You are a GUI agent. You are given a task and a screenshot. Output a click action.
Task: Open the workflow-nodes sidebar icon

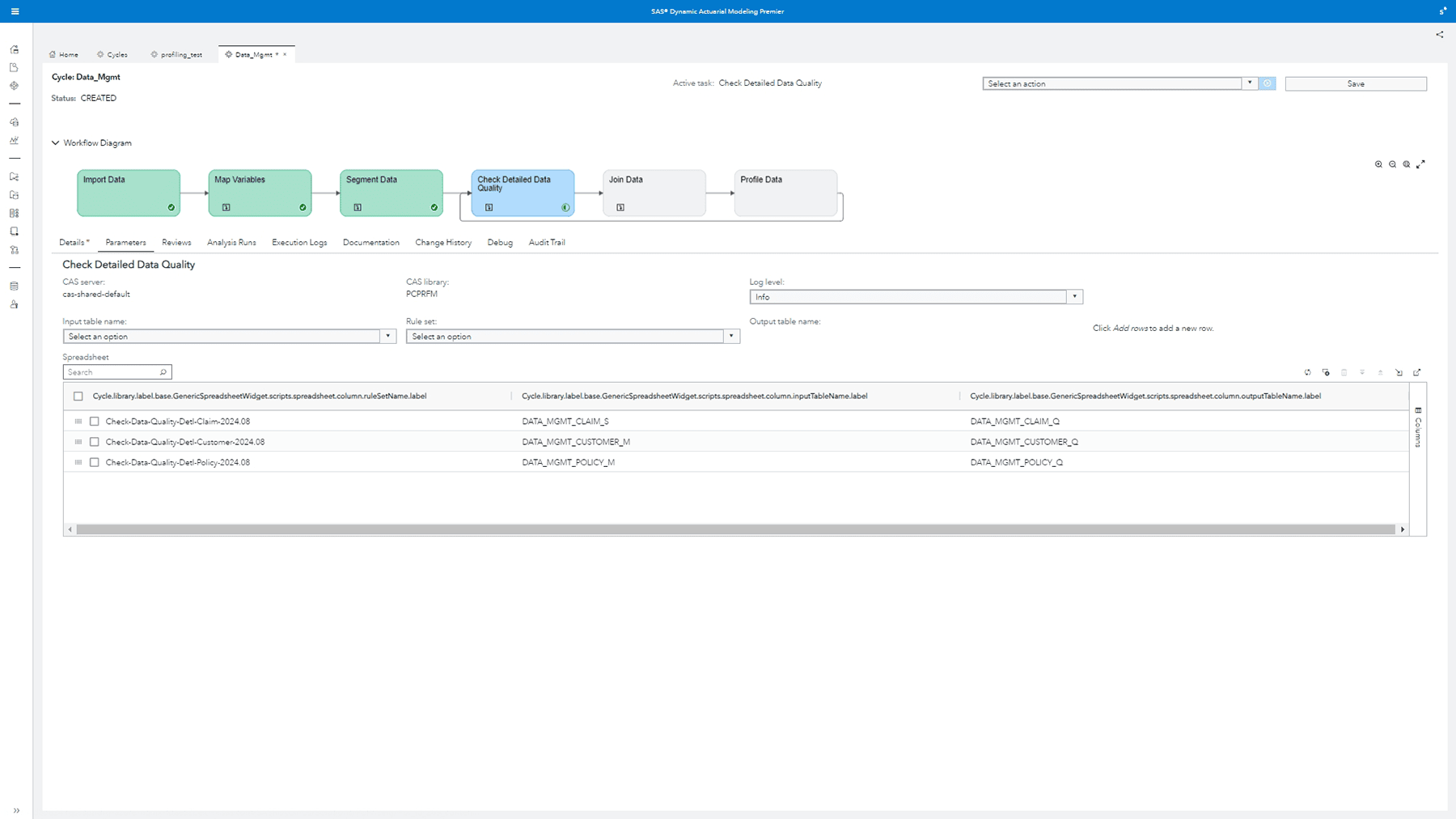(x=15, y=250)
